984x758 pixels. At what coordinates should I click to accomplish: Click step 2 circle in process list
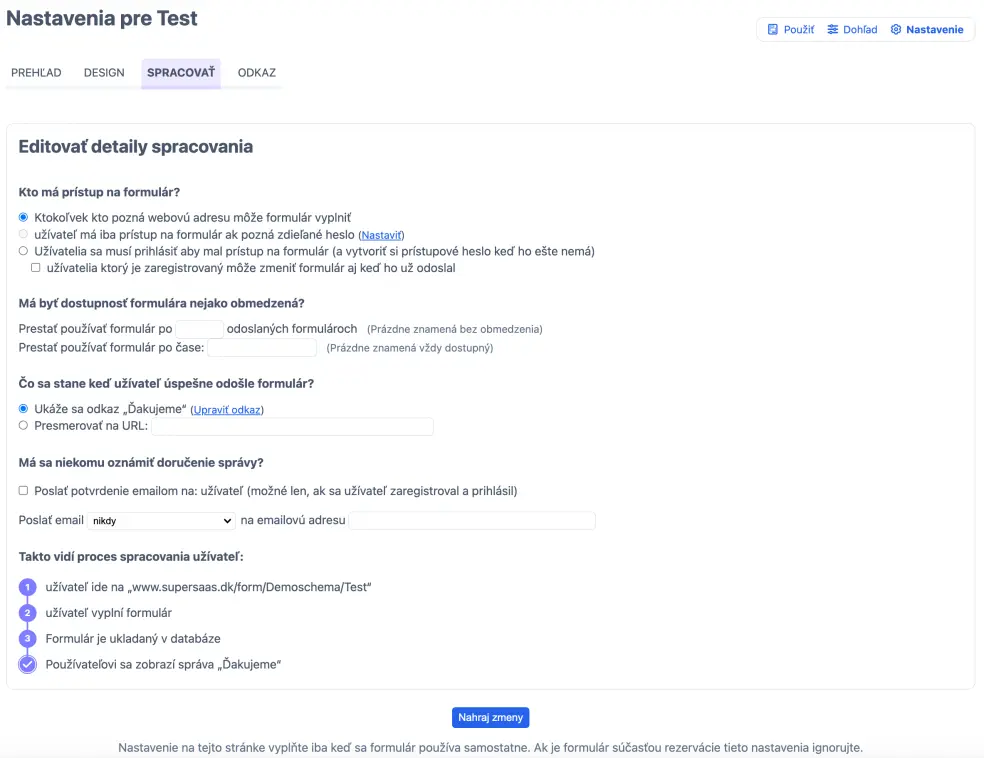tap(28, 613)
